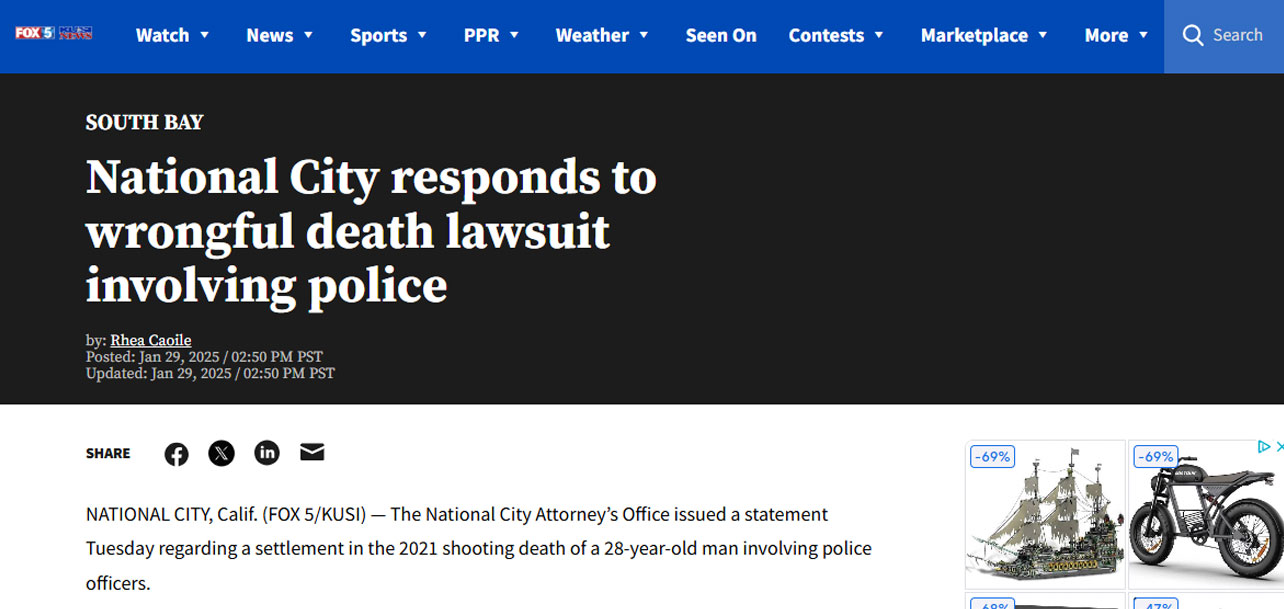Open the Marketplace menu
Viewport: 1284px width, 609px height.
pyautogui.click(x=984, y=35)
